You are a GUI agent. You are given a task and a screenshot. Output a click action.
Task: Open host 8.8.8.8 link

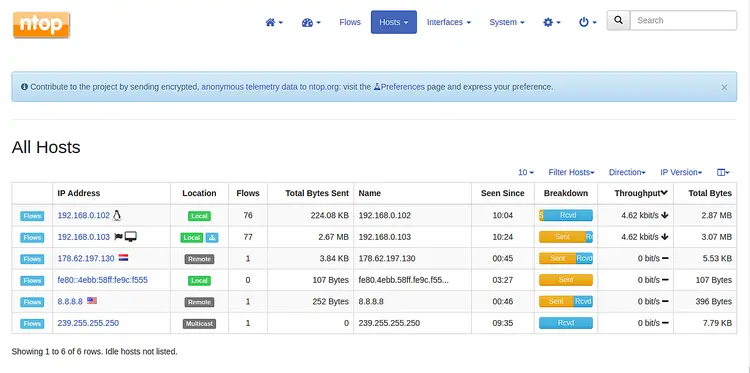click(70, 301)
